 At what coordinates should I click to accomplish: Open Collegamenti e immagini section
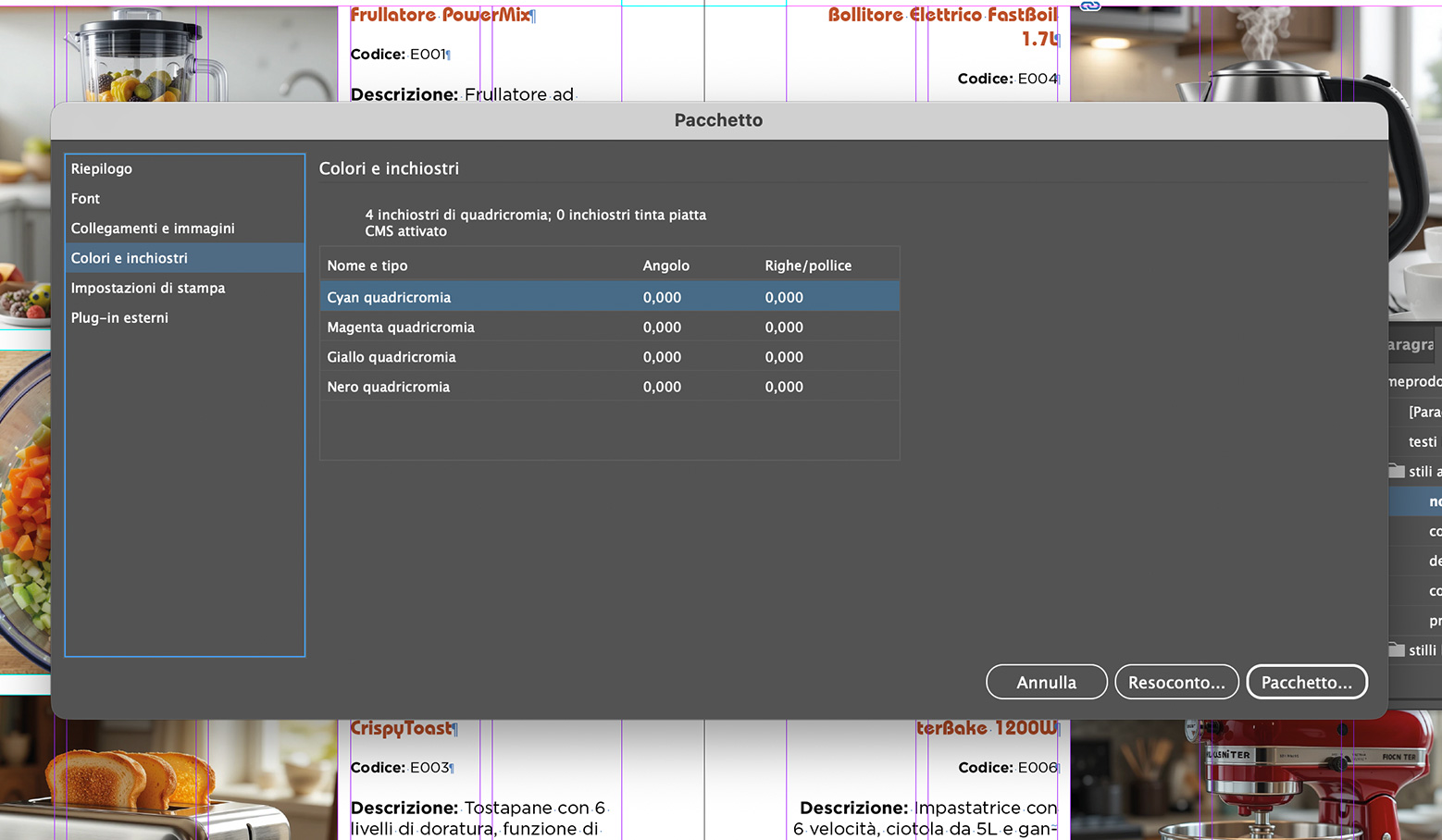click(x=184, y=228)
